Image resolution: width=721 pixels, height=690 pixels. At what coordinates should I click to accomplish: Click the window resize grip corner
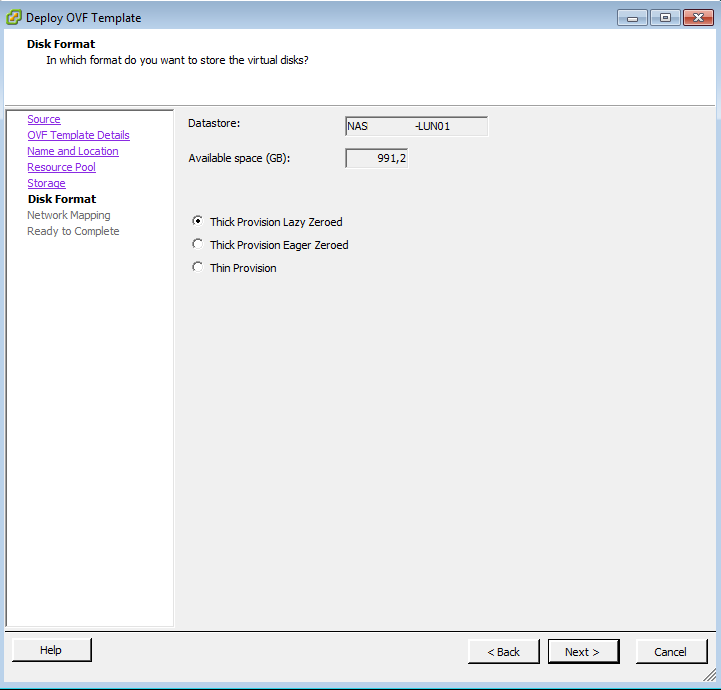[710, 675]
